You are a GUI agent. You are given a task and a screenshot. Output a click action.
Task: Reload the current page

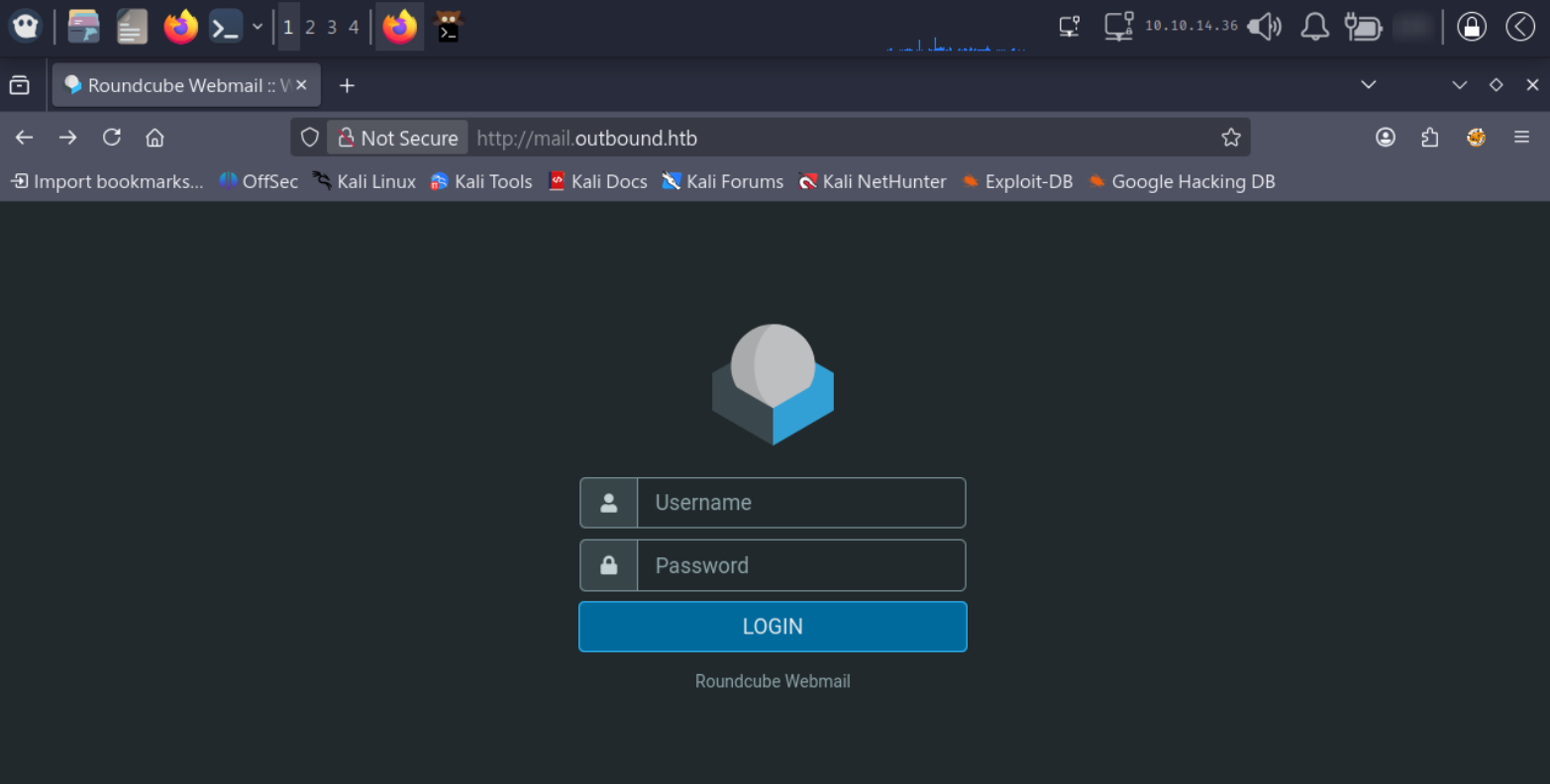(x=112, y=138)
